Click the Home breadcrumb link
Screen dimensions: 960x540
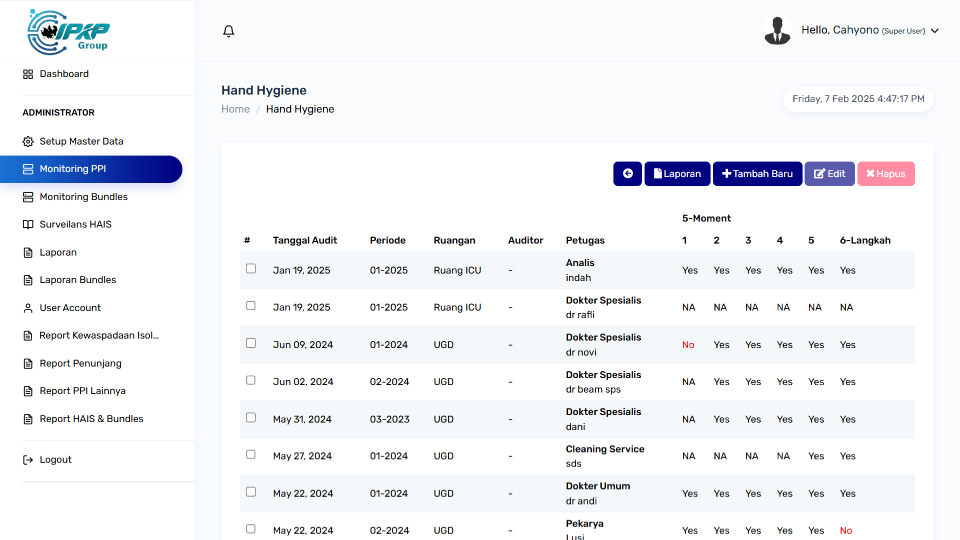point(236,109)
